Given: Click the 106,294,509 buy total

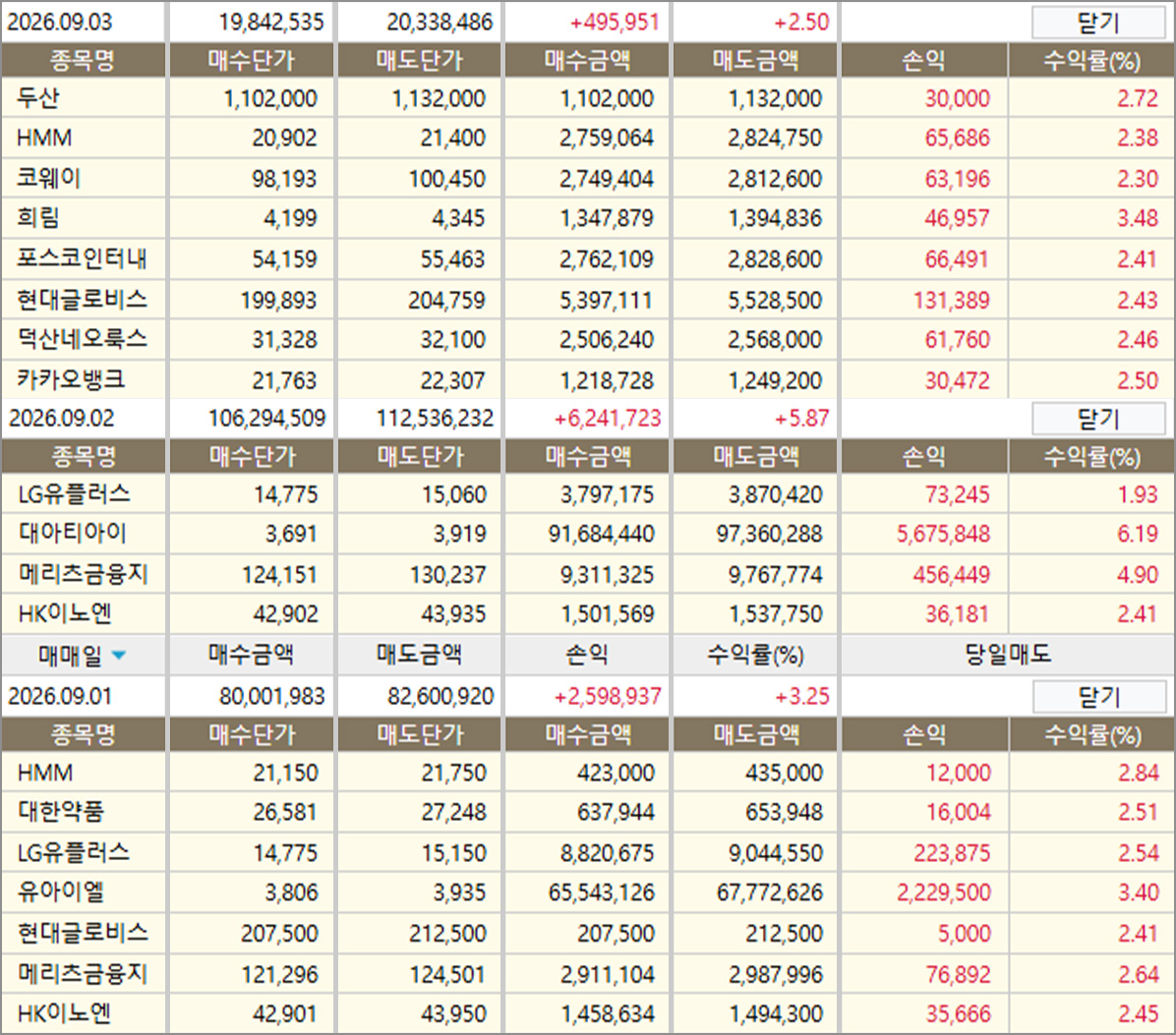Looking at the screenshot, I should (x=267, y=418).
